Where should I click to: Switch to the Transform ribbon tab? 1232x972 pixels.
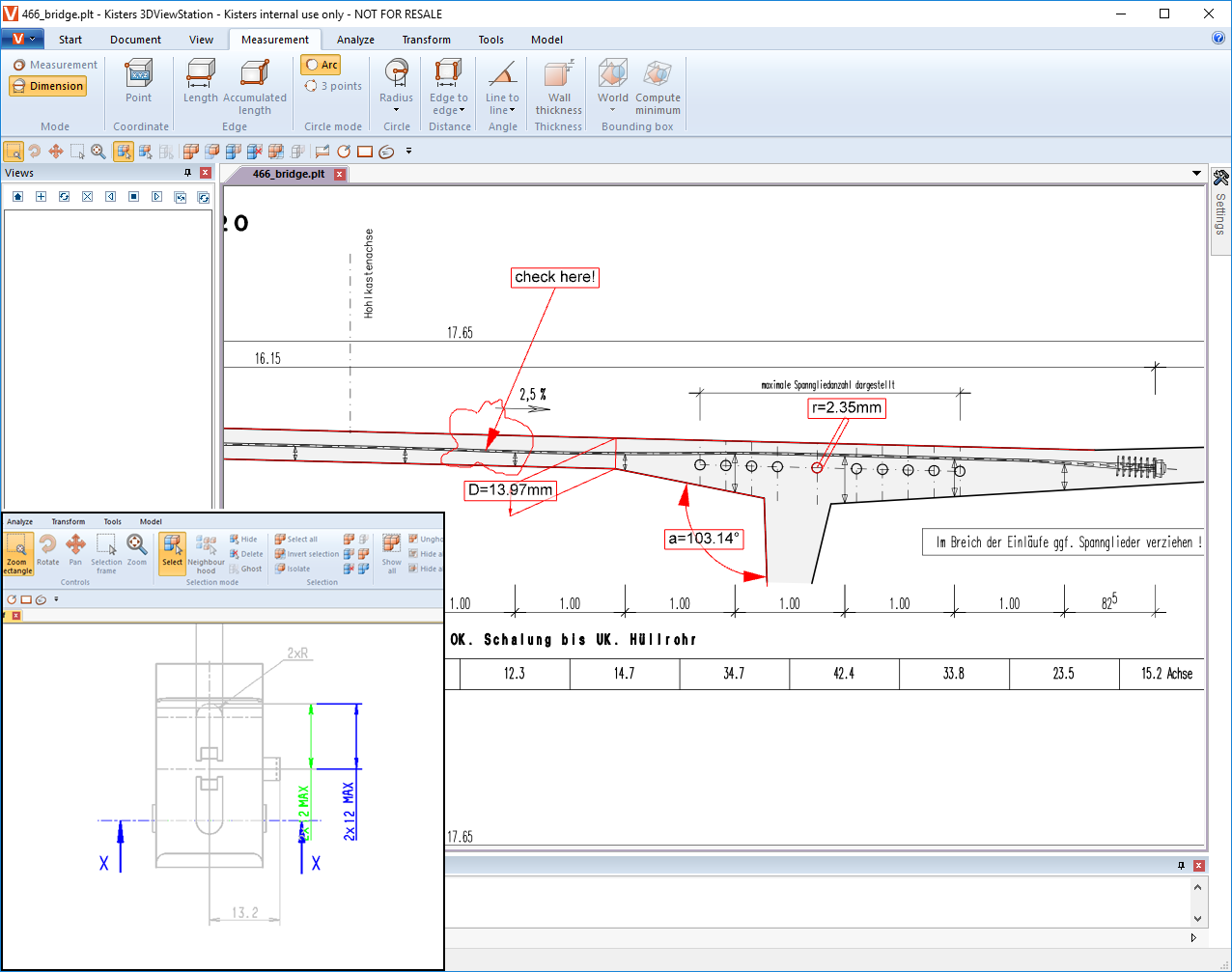point(426,40)
